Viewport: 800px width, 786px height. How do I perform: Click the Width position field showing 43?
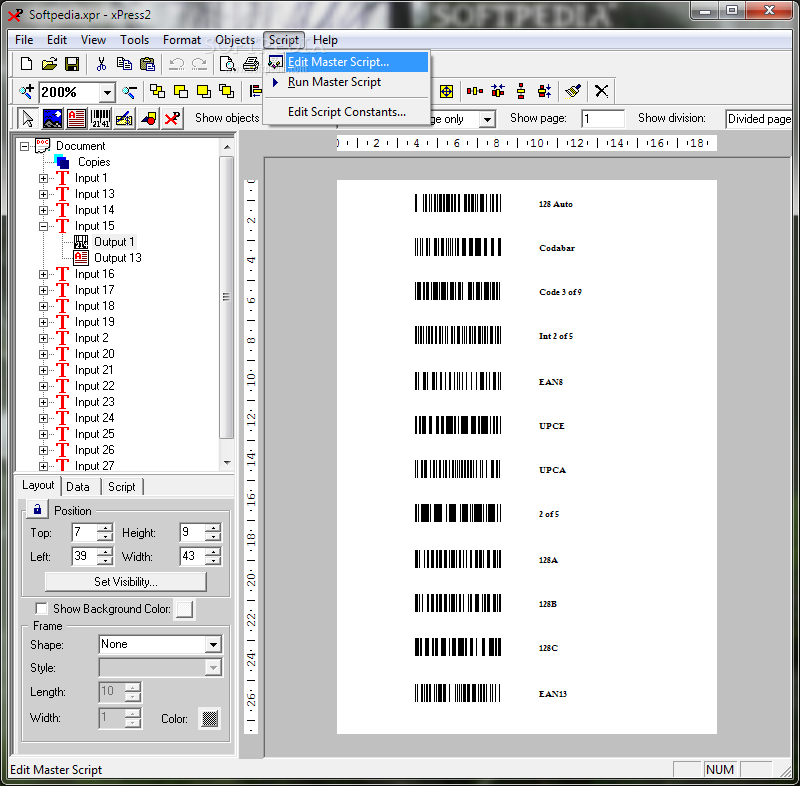tap(192, 556)
